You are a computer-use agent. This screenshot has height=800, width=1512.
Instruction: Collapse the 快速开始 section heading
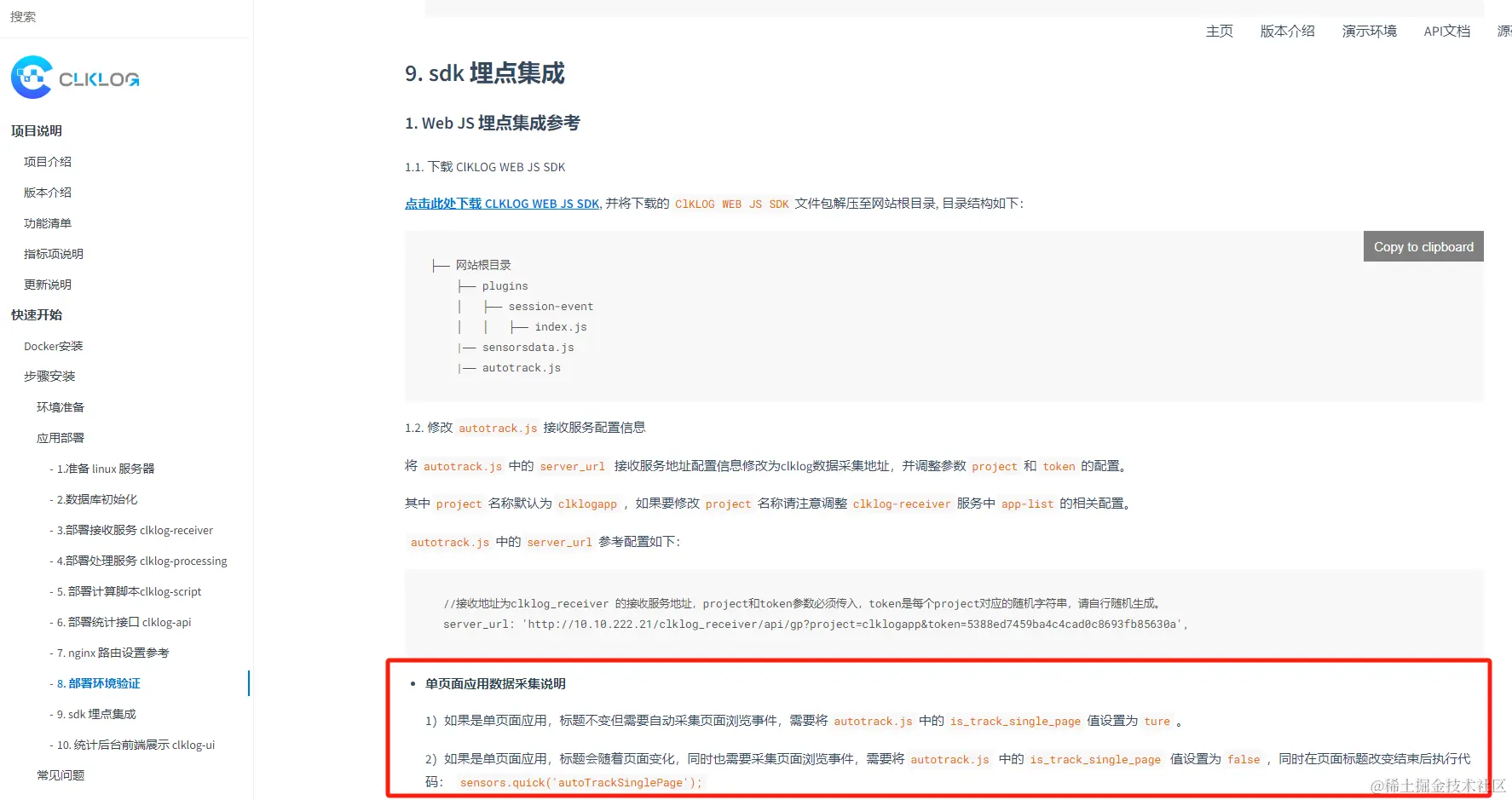[x=37, y=314]
